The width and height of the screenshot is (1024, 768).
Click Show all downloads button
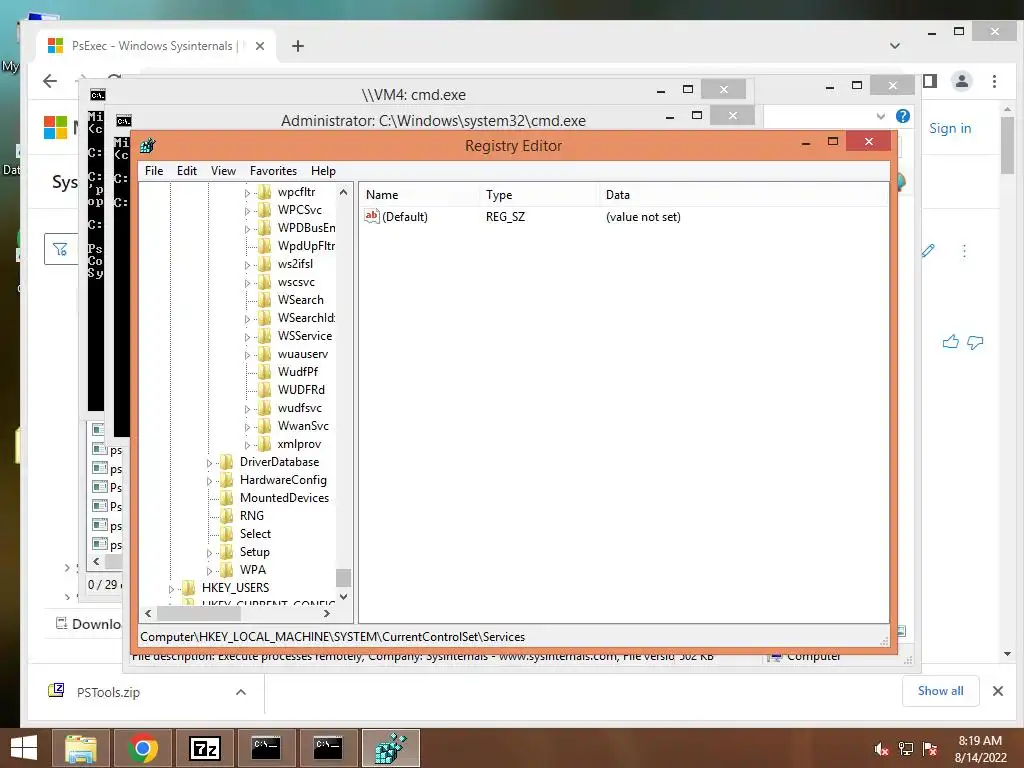click(x=940, y=691)
